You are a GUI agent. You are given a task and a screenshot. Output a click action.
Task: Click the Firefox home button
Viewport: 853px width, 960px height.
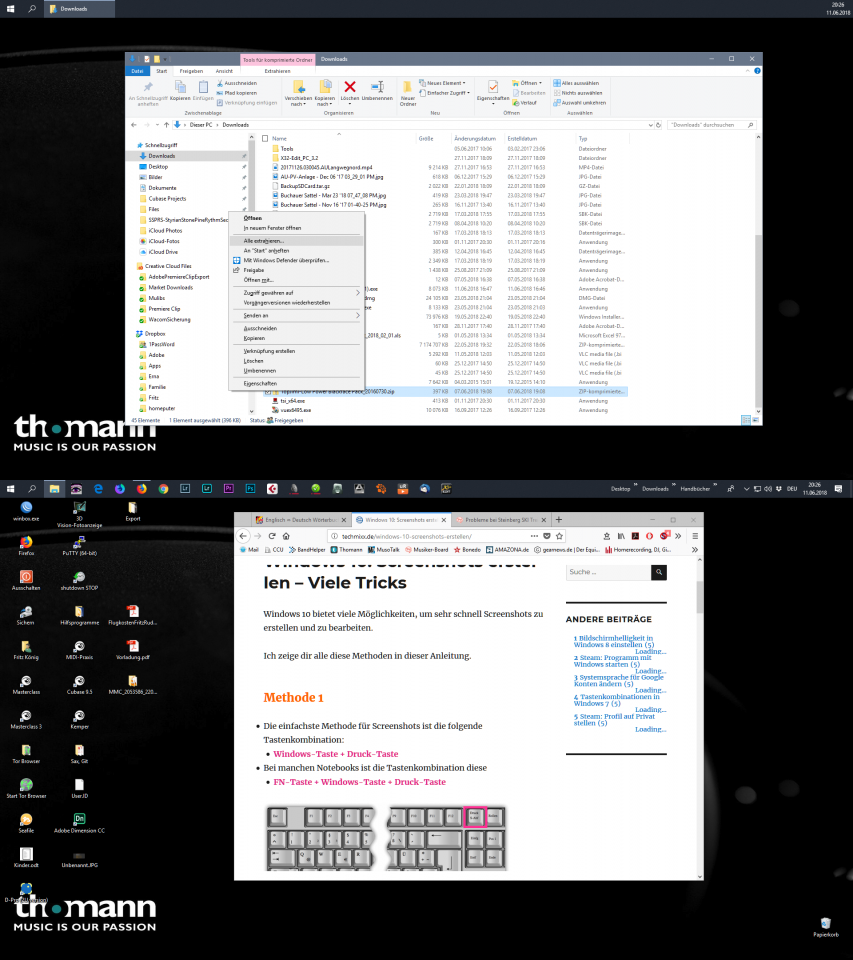pyautogui.click(x=286, y=536)
